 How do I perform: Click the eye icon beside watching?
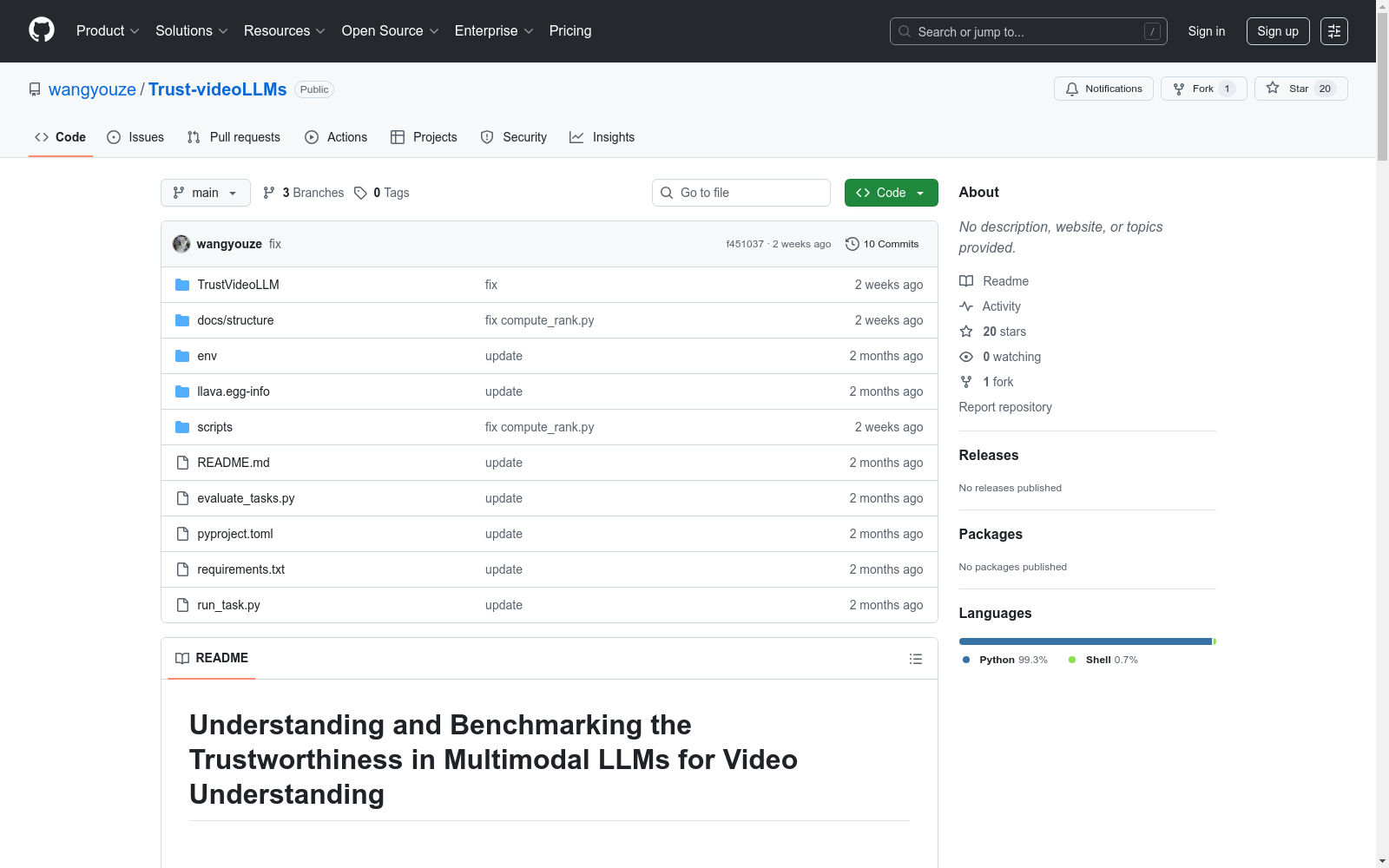[x=966, y=357]
